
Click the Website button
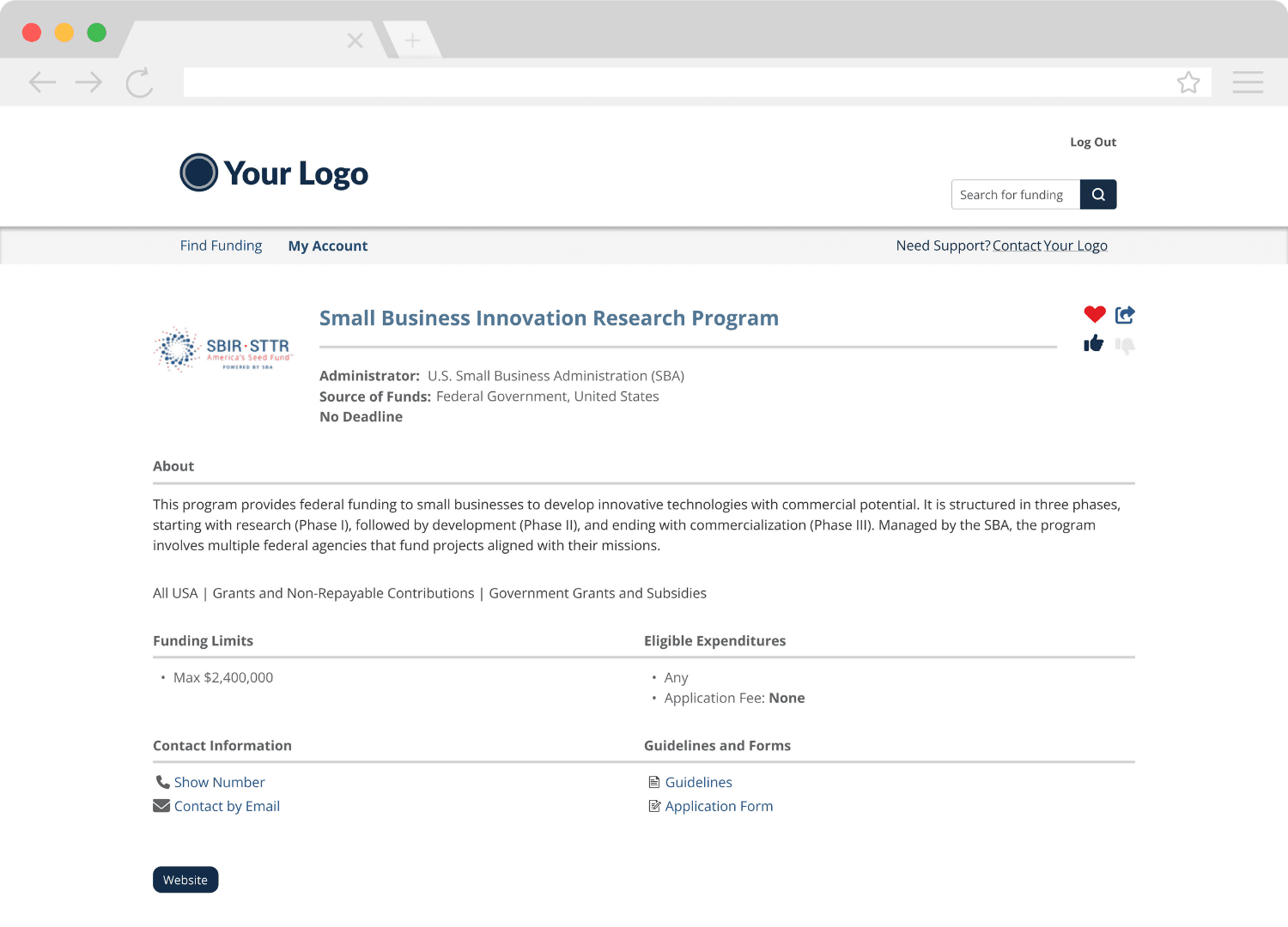185,879
